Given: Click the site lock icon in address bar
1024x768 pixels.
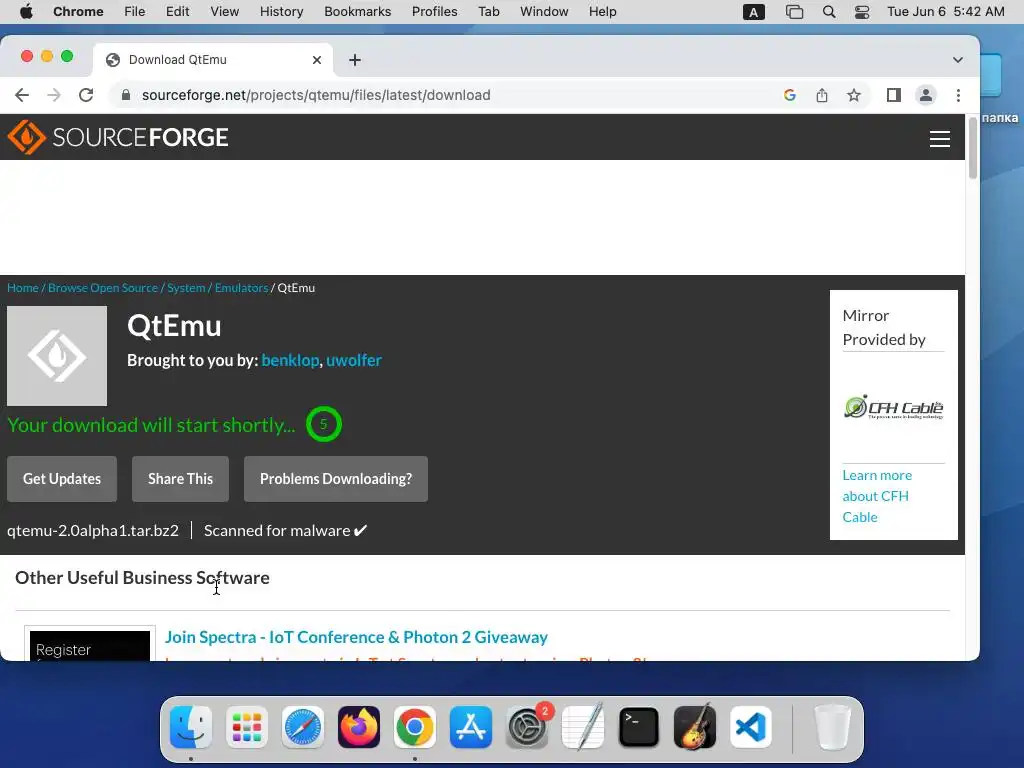Looking at the screenshot, I should 126,95.
